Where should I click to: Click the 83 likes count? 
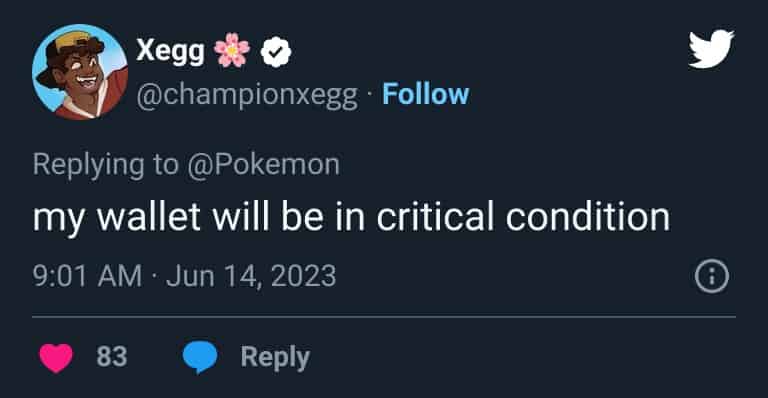pos(112,356)
